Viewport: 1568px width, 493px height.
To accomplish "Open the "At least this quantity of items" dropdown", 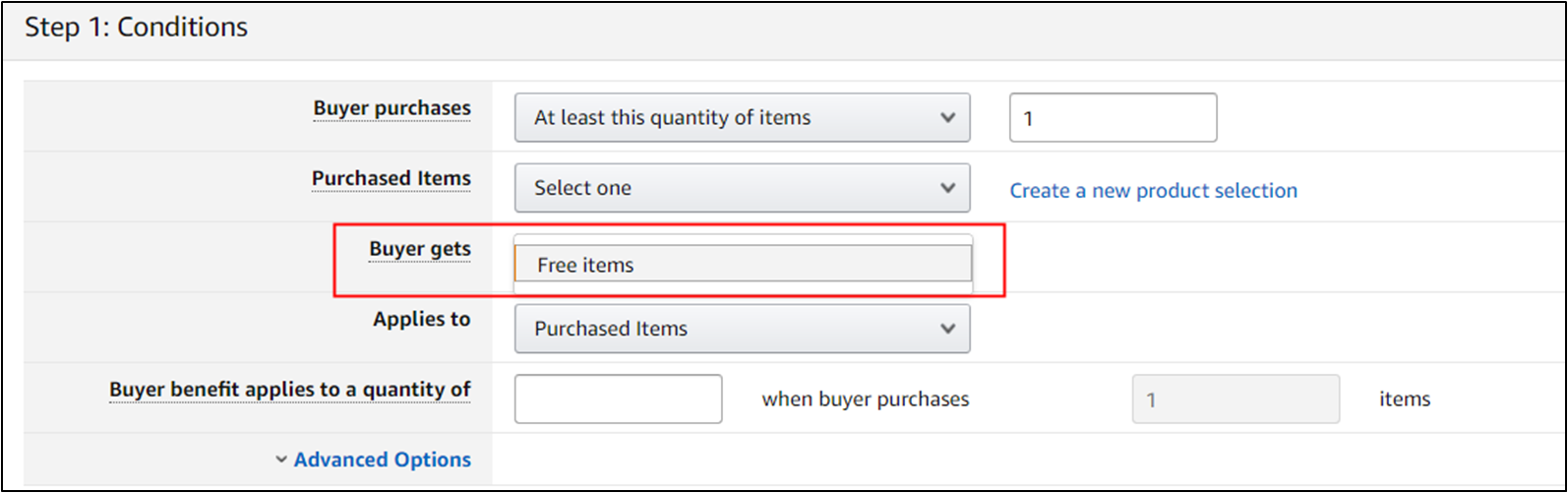I will 728,118.
